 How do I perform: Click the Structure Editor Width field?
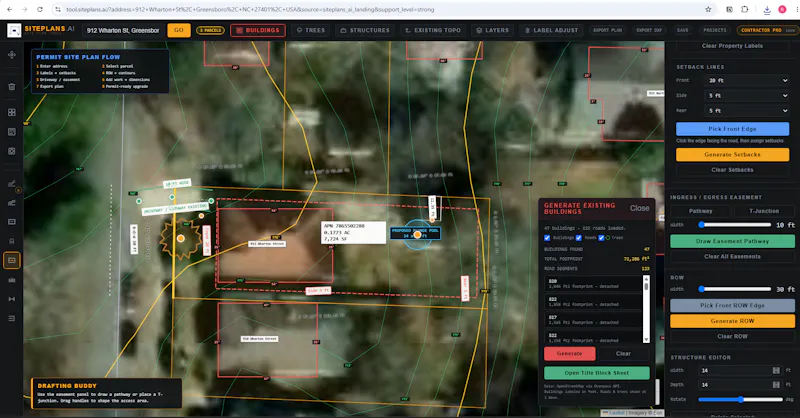click(740, 371)
